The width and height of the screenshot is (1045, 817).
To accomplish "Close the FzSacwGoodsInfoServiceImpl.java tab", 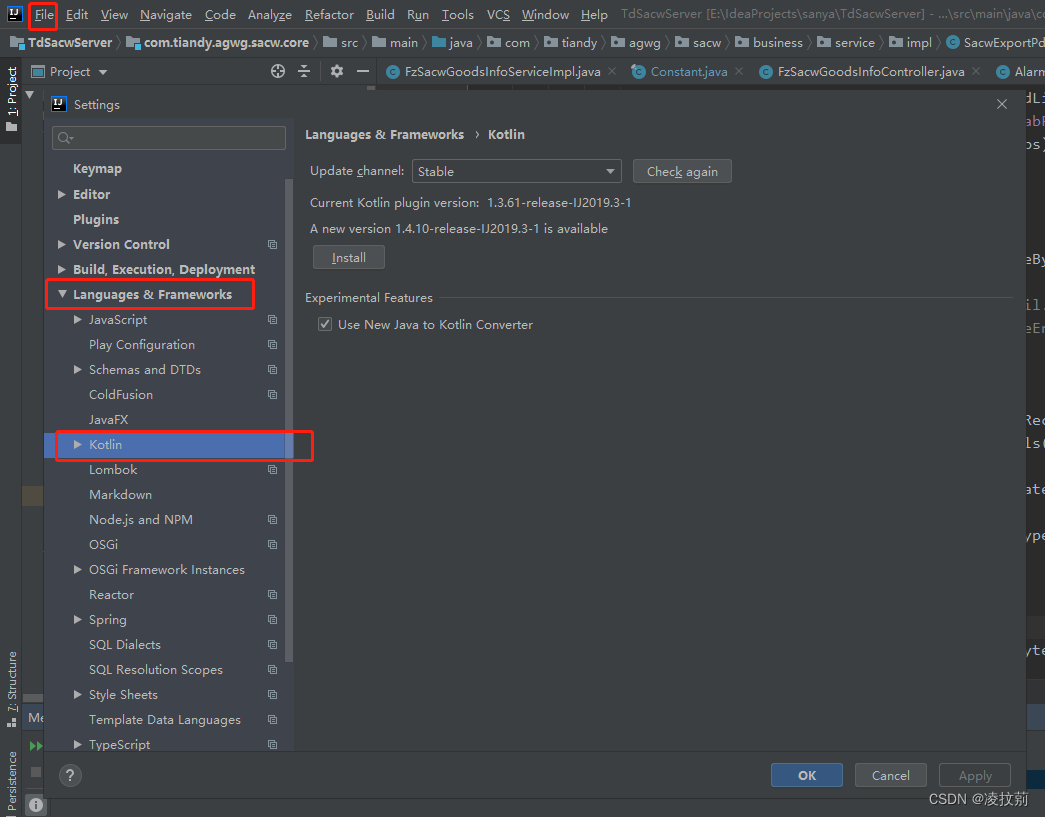I will [612, 71].
